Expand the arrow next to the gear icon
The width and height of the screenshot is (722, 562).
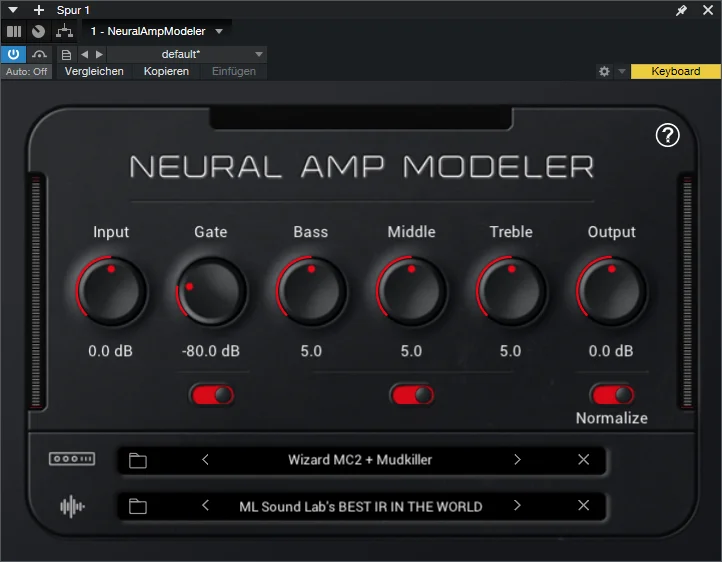622,71
